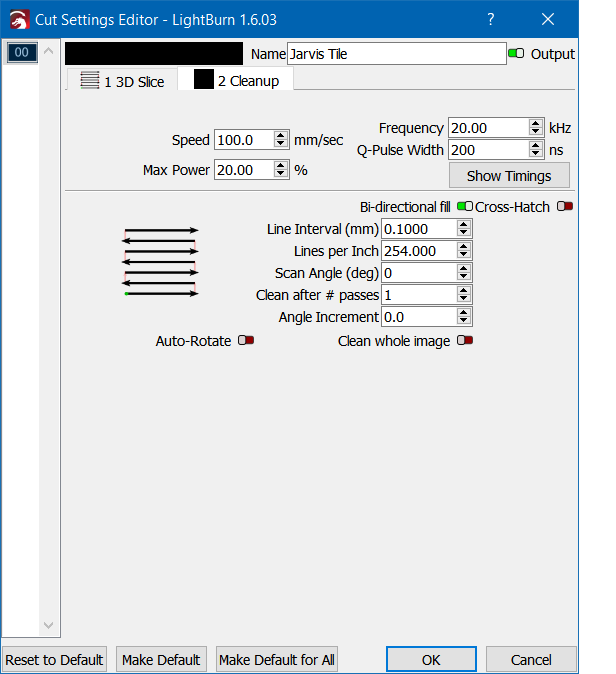Decrease Clean after # passes value
Screen dimensions: 616x674
pyautogui.click(x=463, y=300)
